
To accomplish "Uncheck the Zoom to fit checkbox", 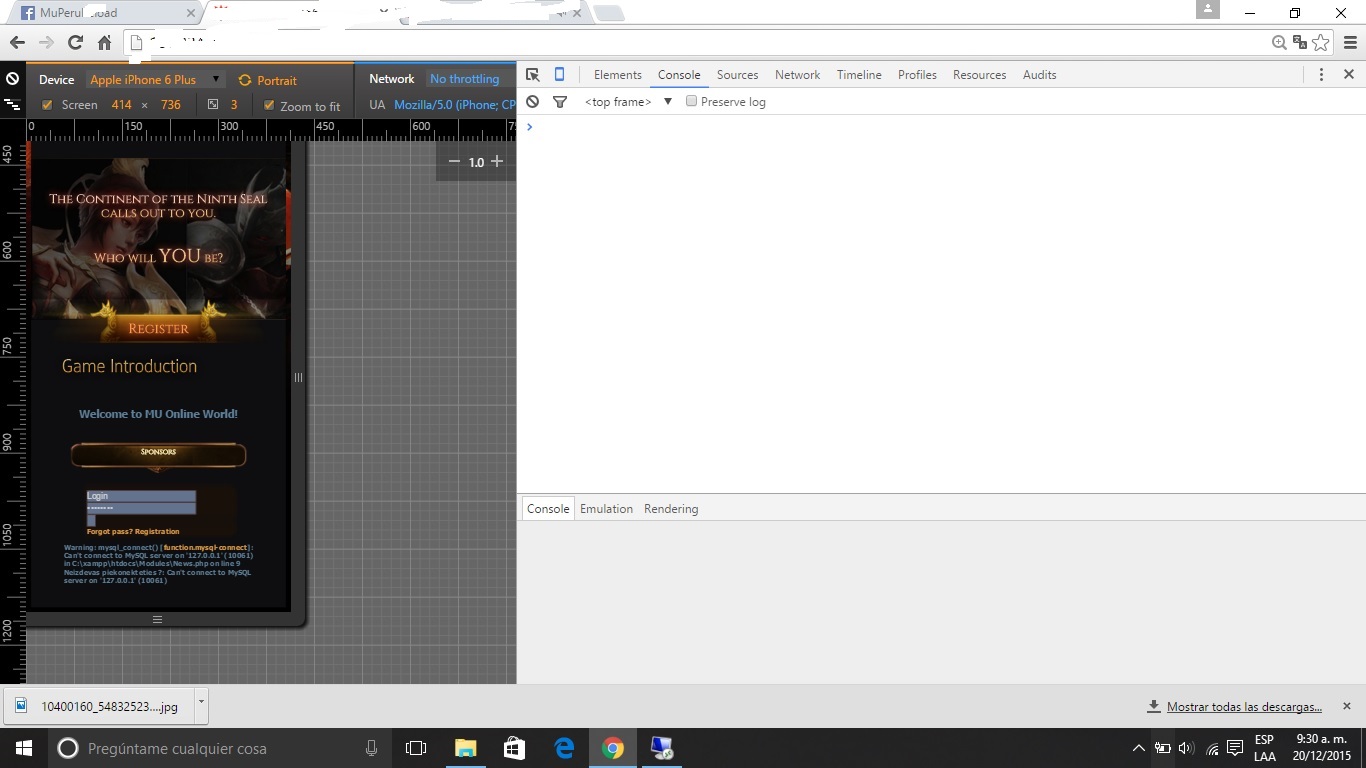I will click(x=269, y=105).
